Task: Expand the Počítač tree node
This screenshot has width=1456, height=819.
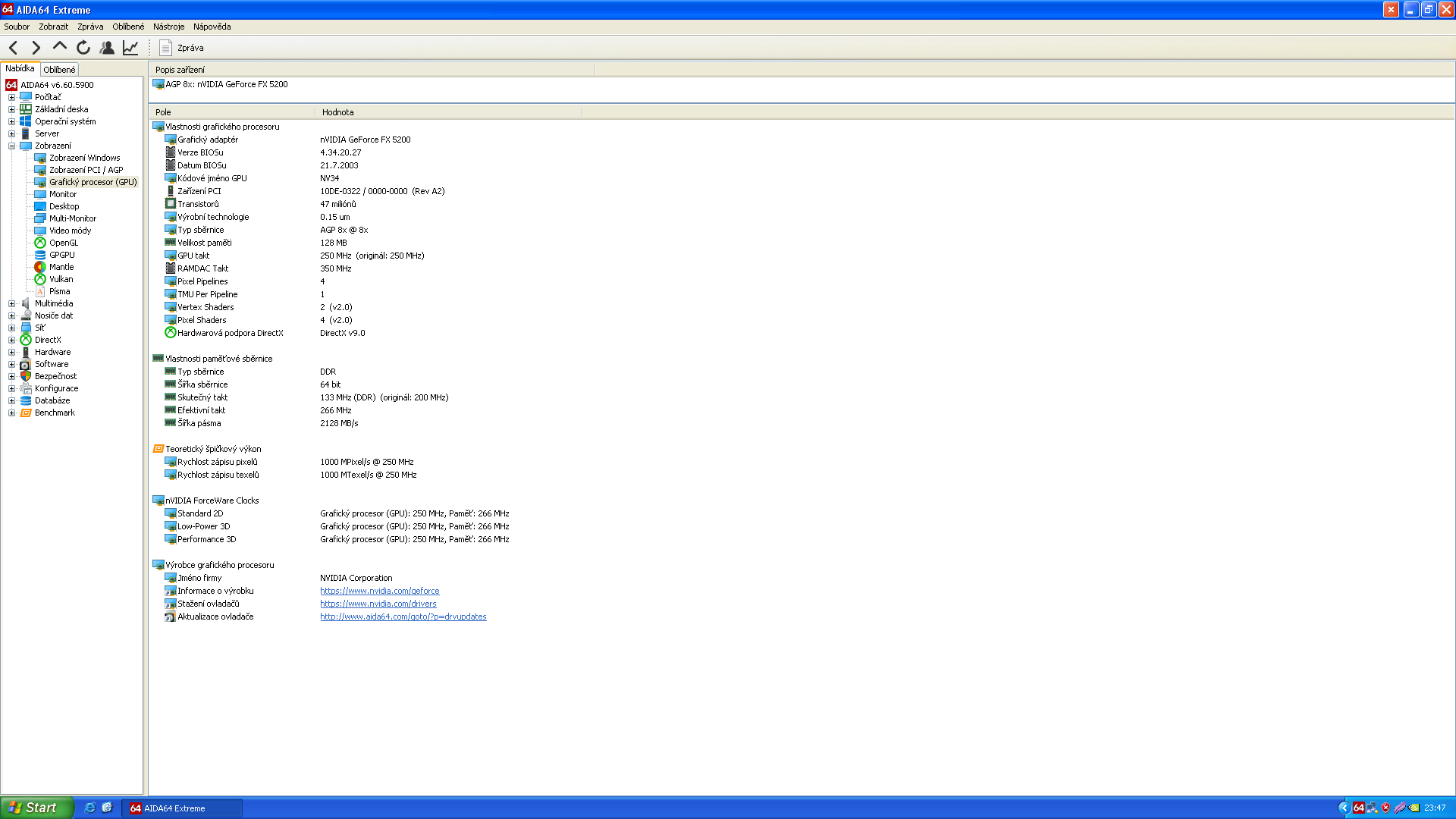Action: coord(11,97)
